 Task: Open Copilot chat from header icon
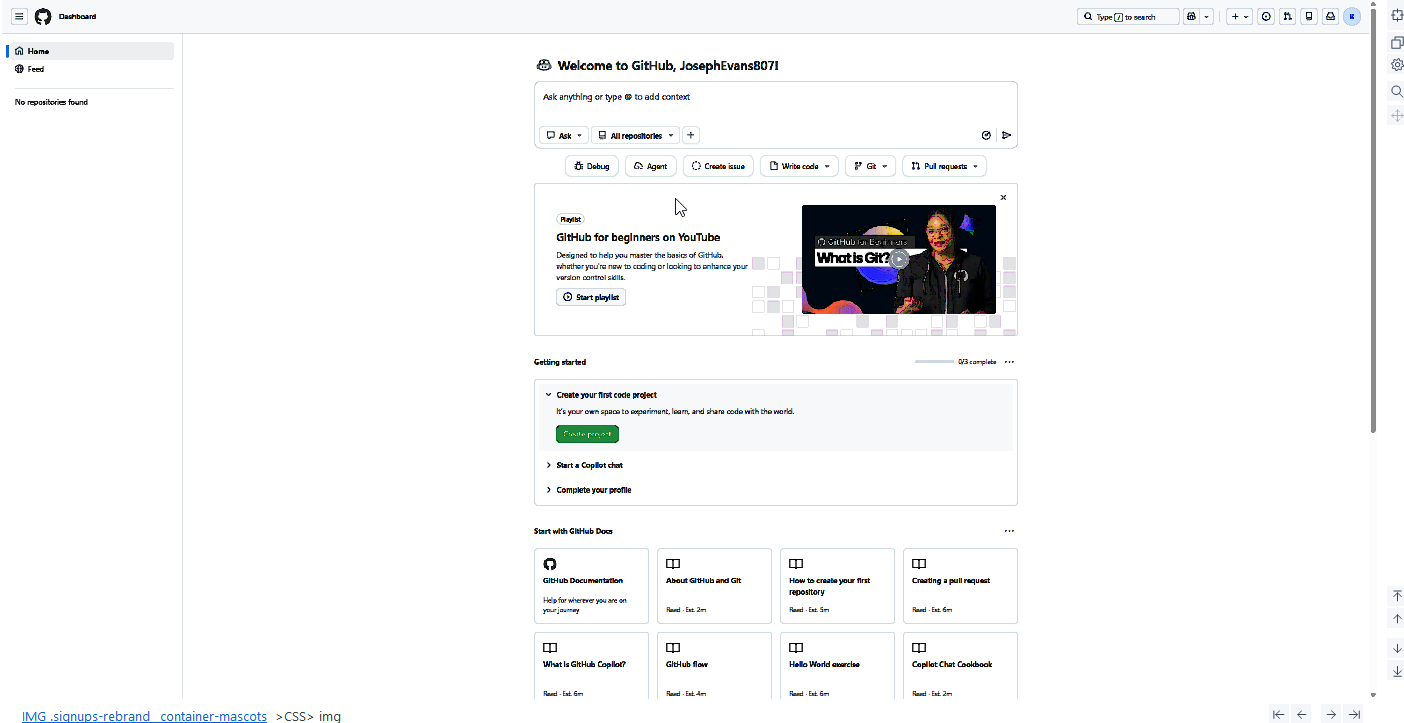(x=1191, y=17)
